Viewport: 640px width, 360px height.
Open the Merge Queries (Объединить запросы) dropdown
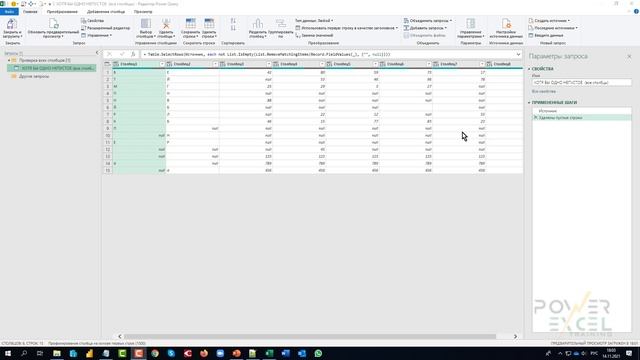click(x=428, y=20)
